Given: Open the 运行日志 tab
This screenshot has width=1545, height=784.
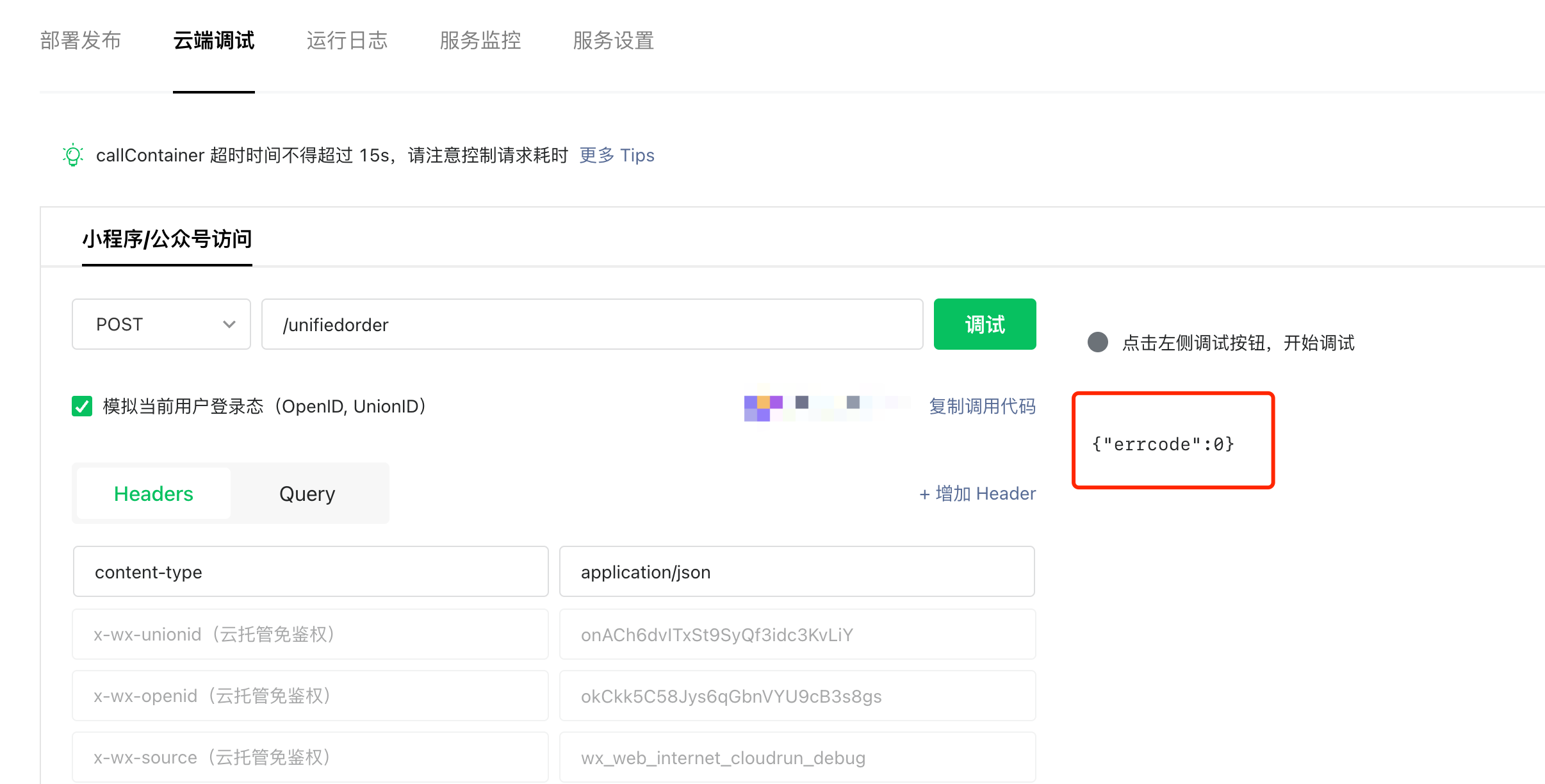Looking at the screenshot, I should point(347,40).
